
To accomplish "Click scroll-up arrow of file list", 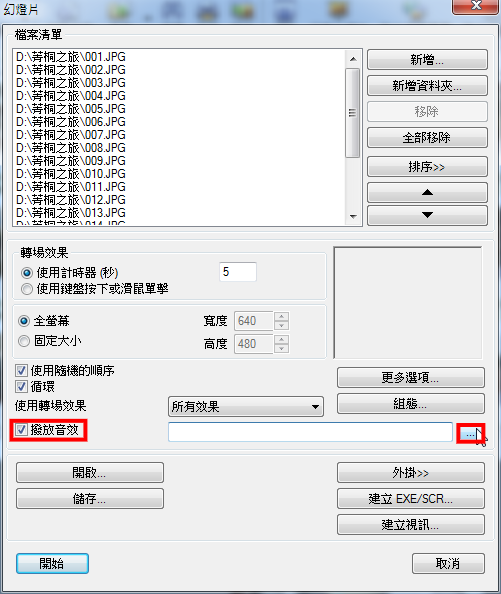I will point(353,59).
